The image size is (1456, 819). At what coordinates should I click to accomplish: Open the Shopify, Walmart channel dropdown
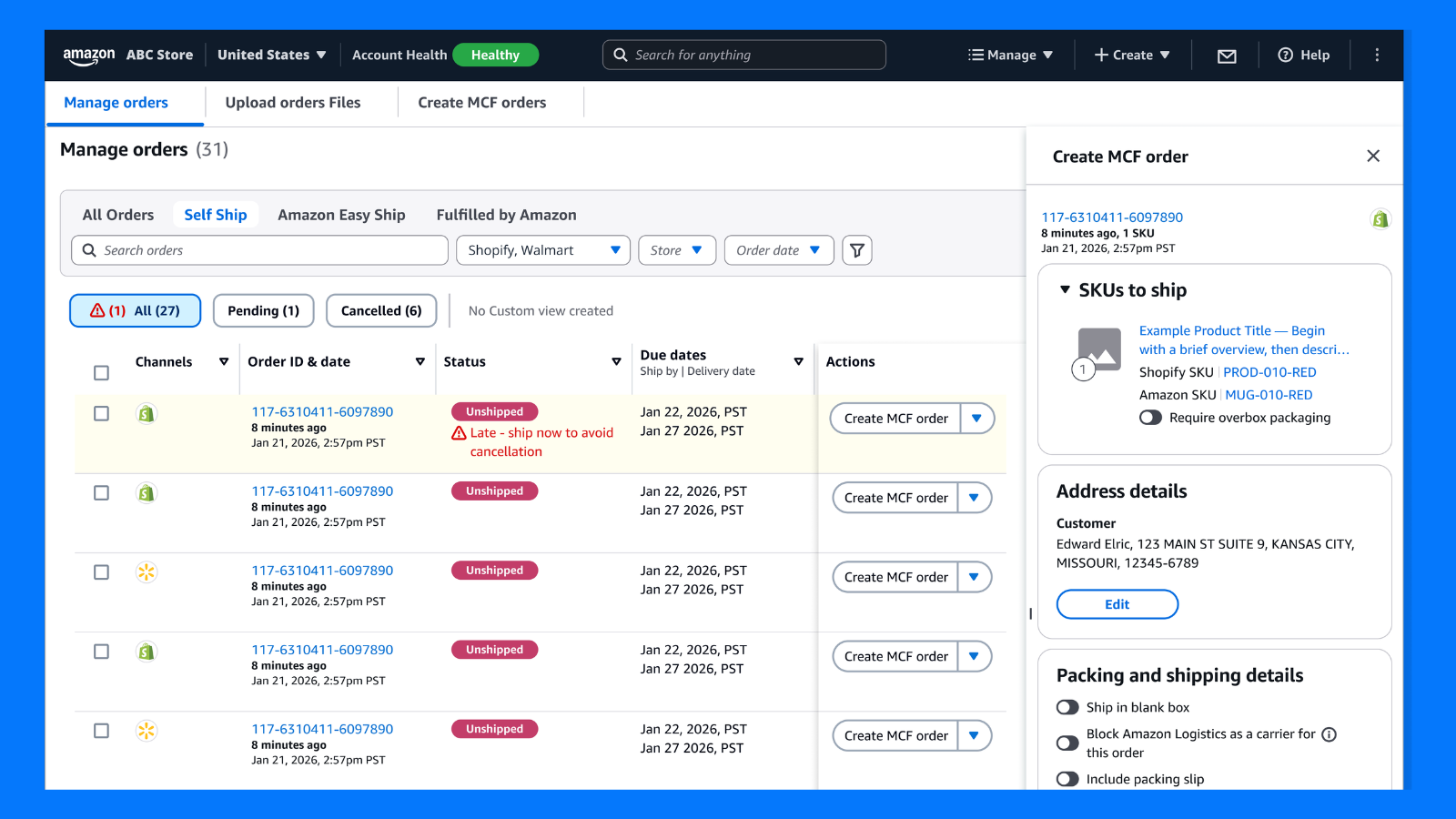point(543,250)
